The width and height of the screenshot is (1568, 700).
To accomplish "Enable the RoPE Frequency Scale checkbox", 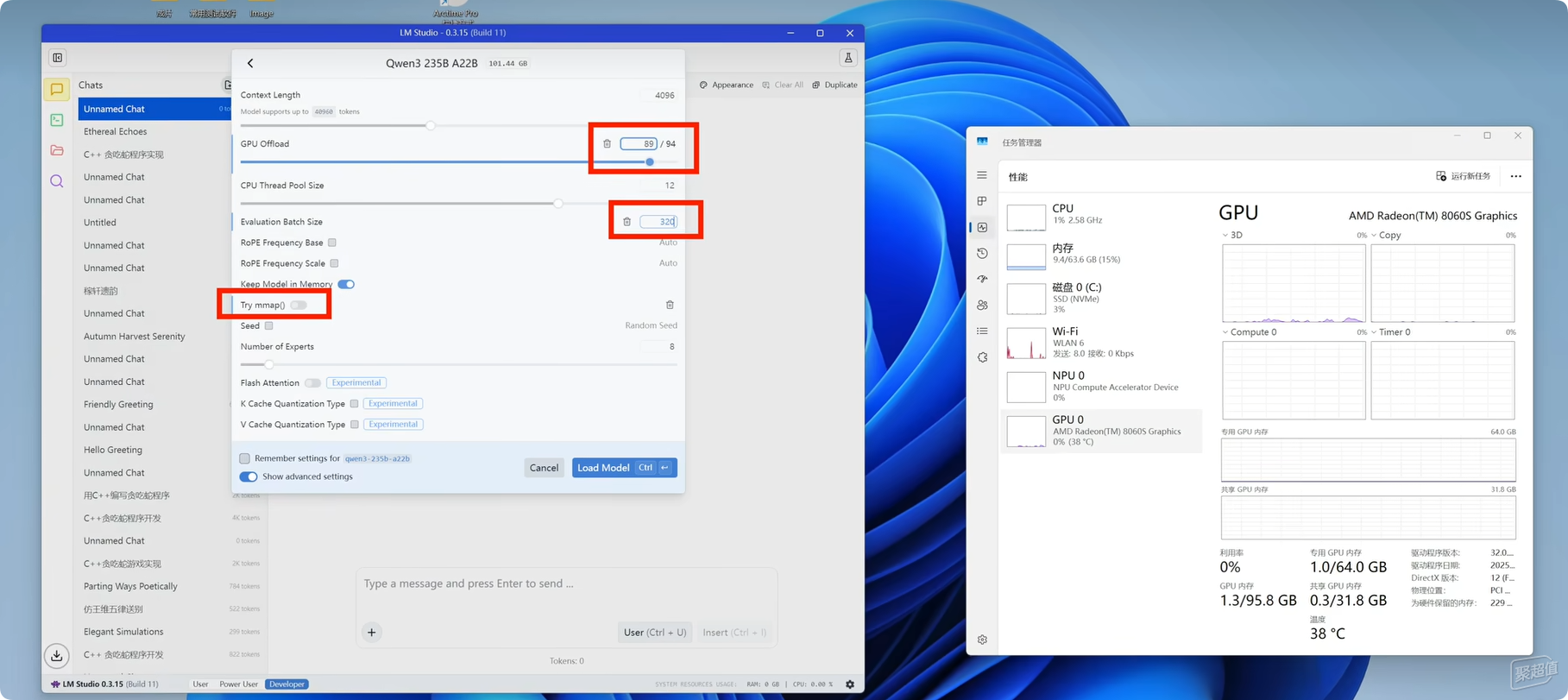I will [x=334, y=263].
